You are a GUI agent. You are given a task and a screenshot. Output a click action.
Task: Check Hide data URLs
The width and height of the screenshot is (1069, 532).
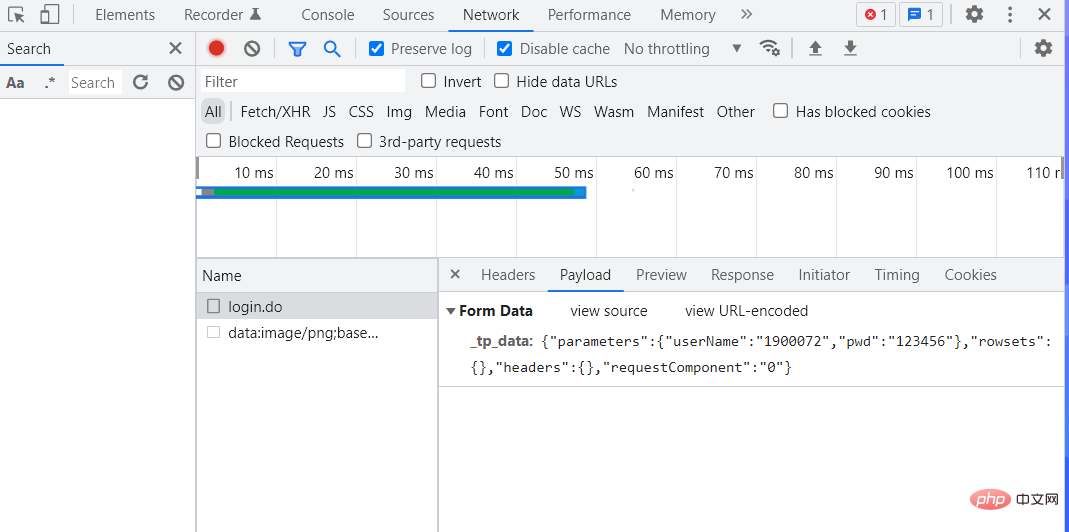point(501,81)
